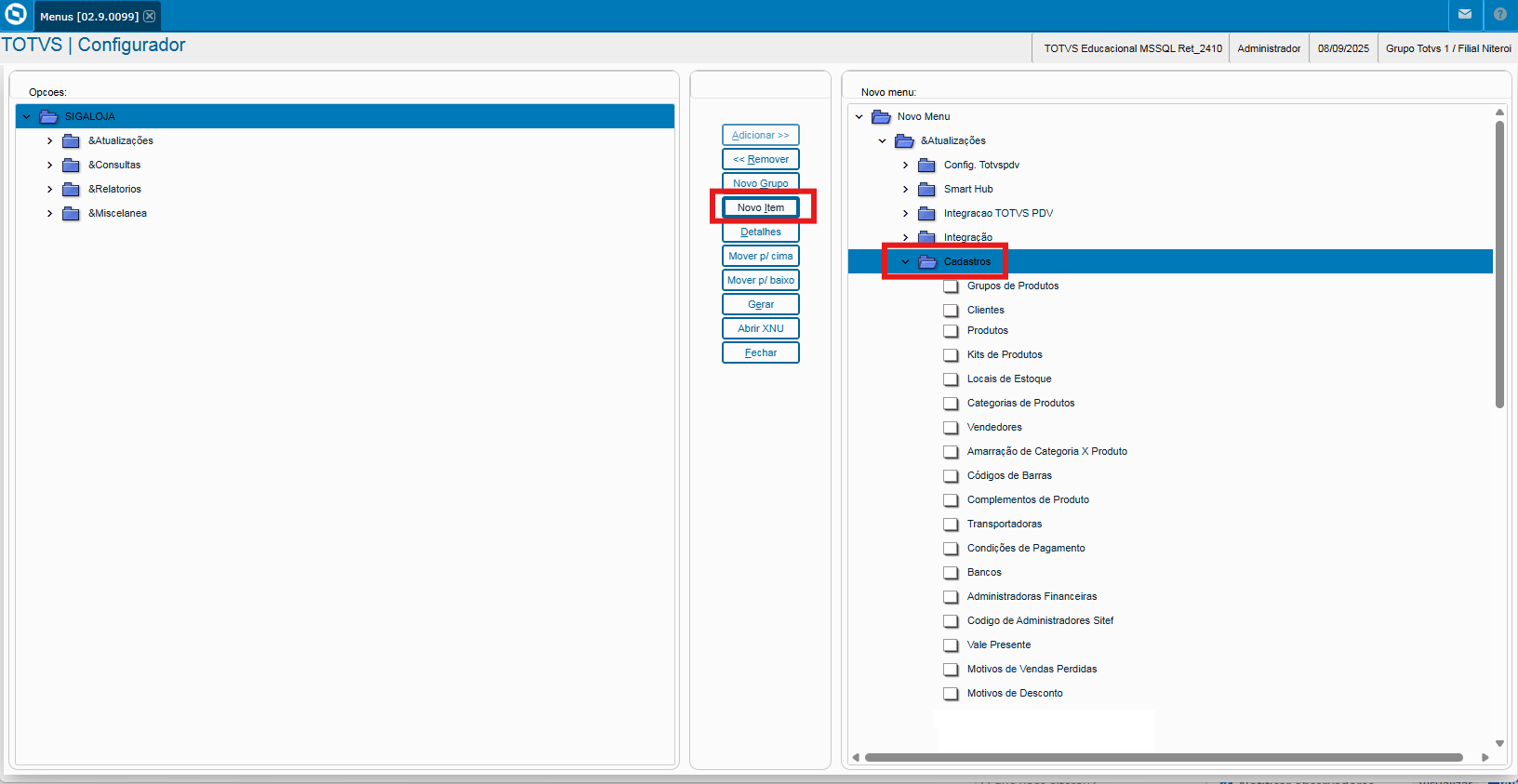
Task: Expand the Config. Totvspdv node
Action: (906, 165)
